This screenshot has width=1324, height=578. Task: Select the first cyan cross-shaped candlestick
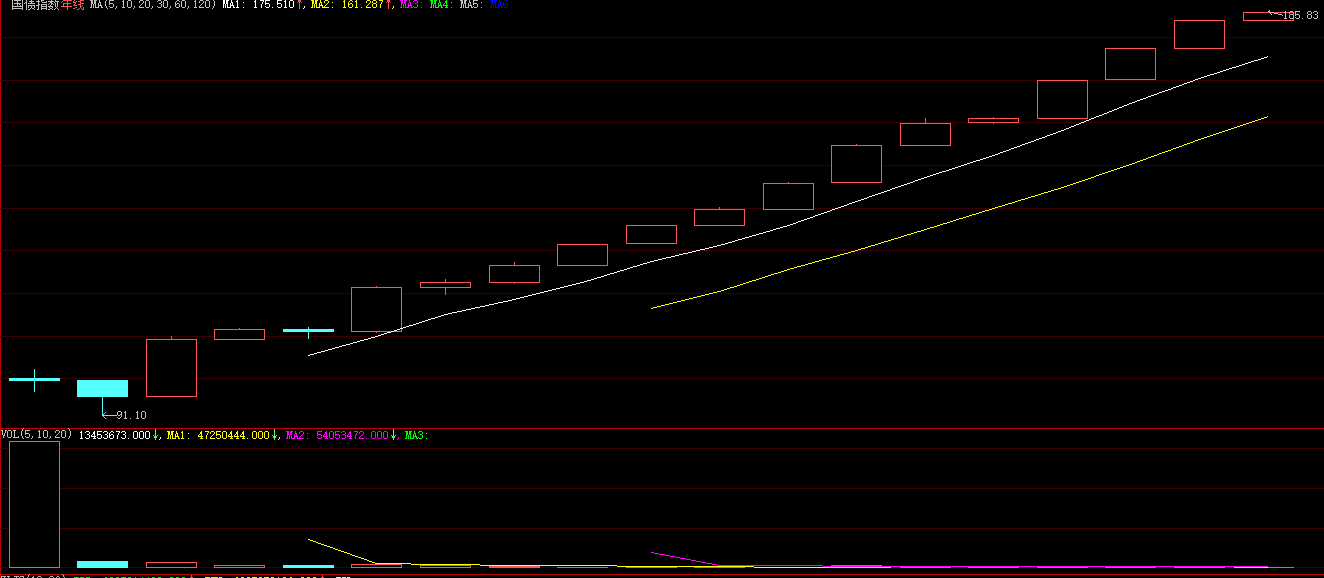click(34, 380)
